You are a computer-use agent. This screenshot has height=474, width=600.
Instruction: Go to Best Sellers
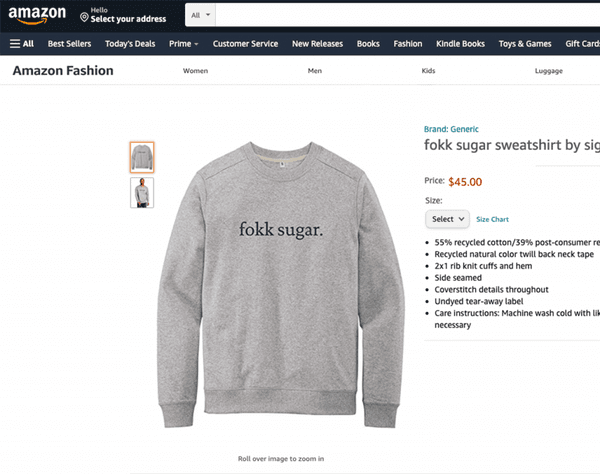(70, 44)
